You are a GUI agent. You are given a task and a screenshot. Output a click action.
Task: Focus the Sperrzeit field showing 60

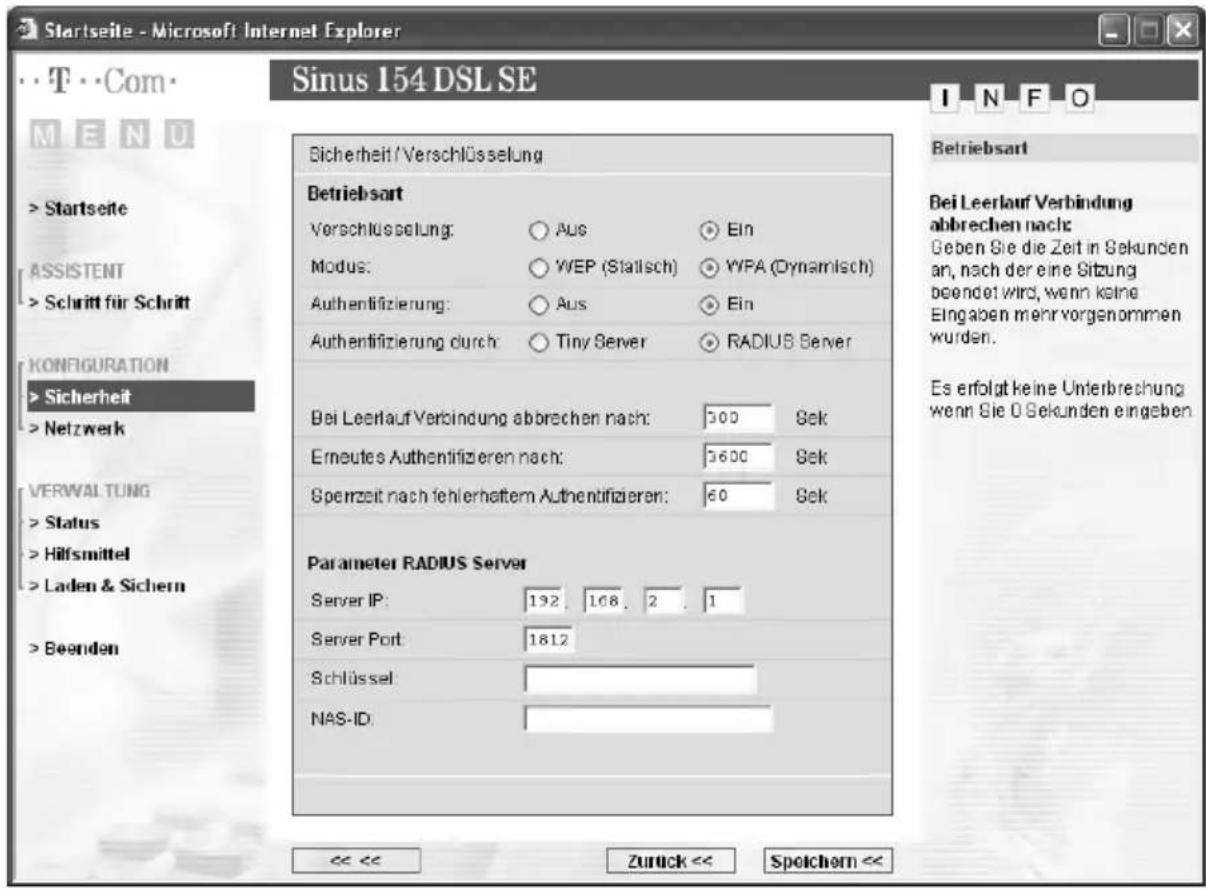(740, 494)
